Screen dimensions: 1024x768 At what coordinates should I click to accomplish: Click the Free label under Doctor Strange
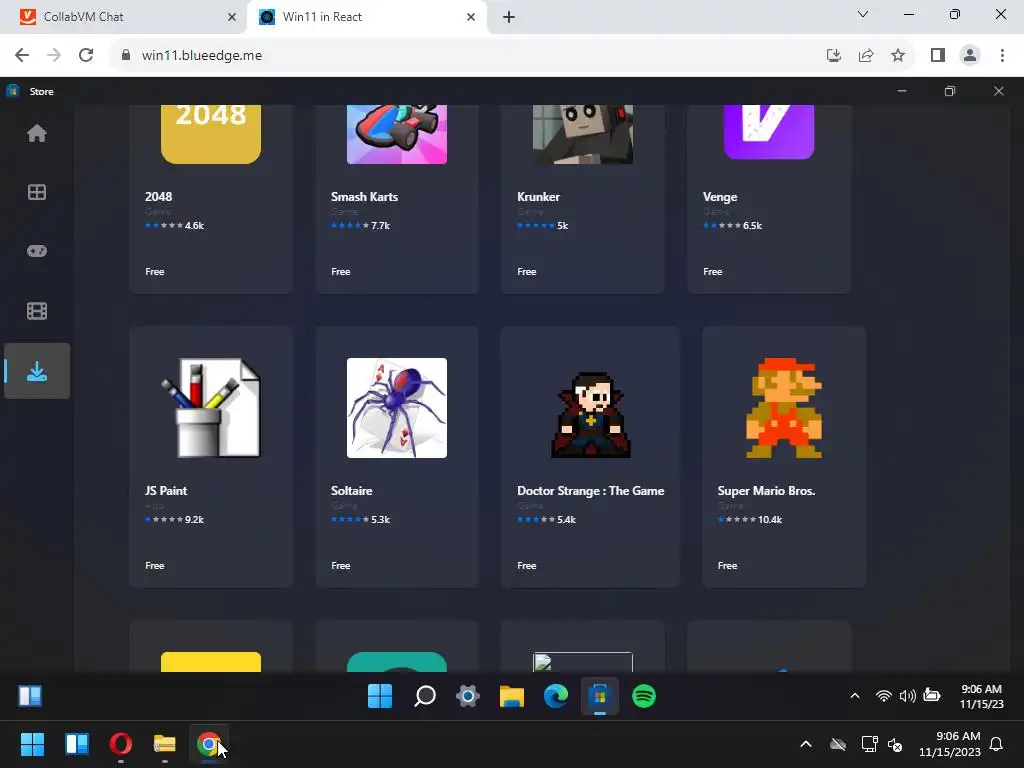click(x=526, y=566)
